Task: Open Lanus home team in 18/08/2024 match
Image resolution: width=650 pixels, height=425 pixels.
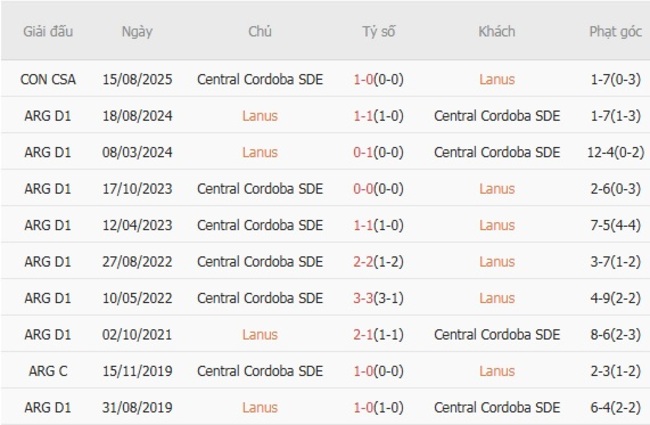Action: tap(260, 116)
